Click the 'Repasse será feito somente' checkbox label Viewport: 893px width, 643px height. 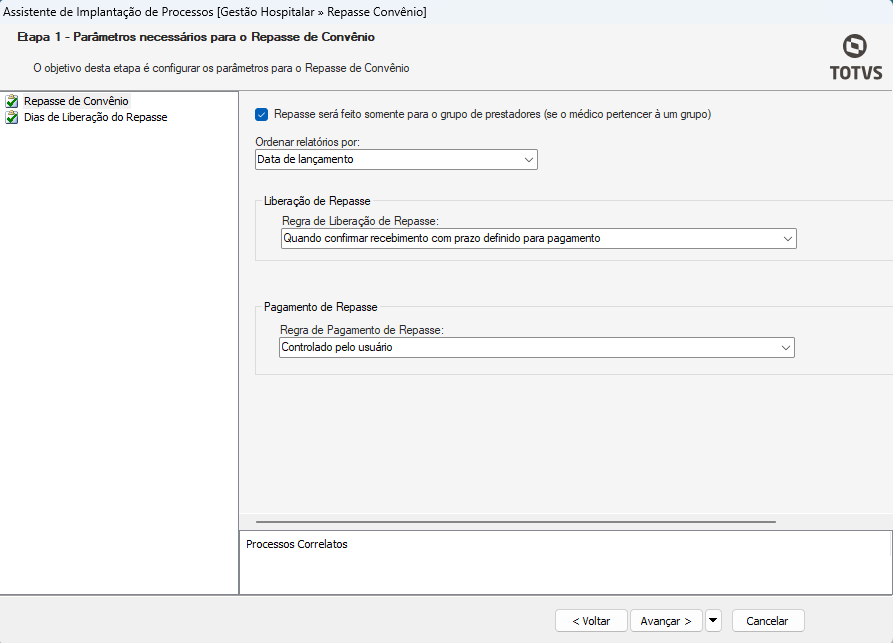coord(492,114)
